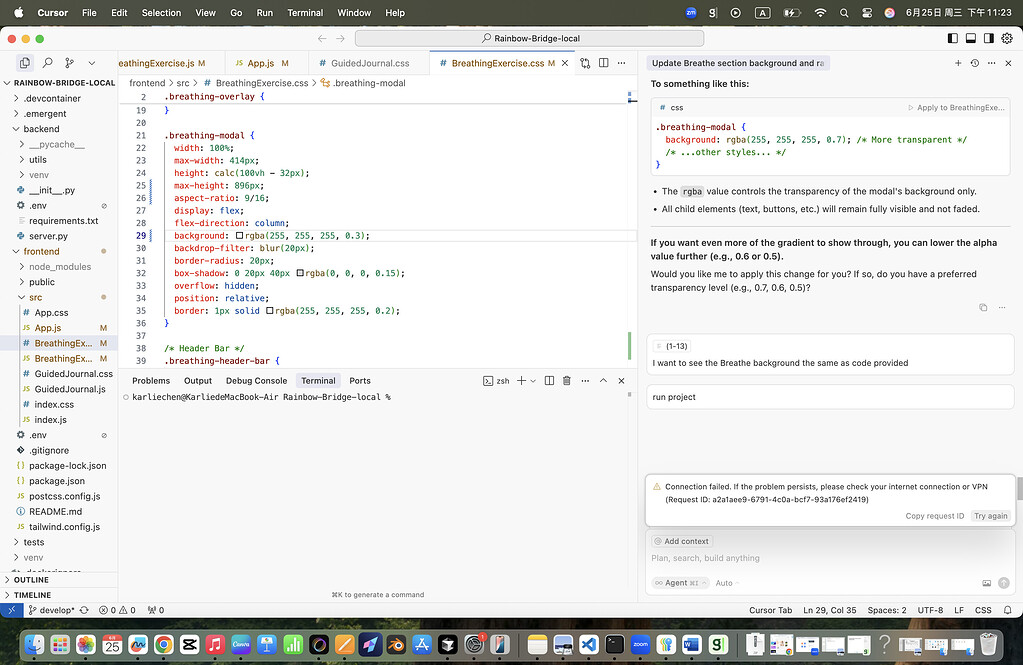The height and width of the screenshot is (665, 1023).
Task: Kill terminal with the trash icon
Action: tap(567, 381)
